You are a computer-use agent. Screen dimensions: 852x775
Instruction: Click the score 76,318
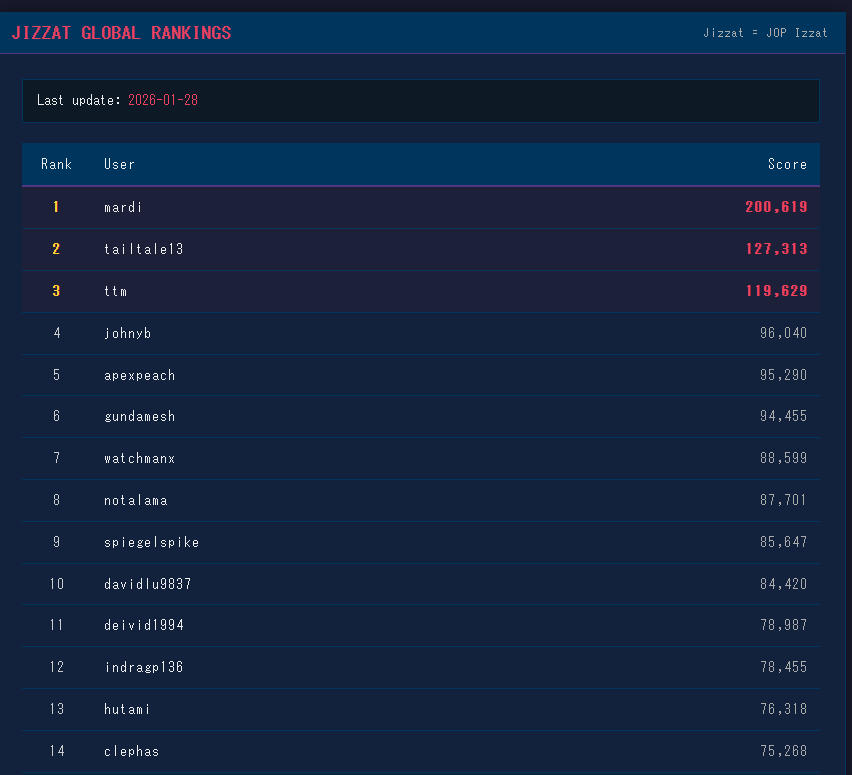pos(784,709)
